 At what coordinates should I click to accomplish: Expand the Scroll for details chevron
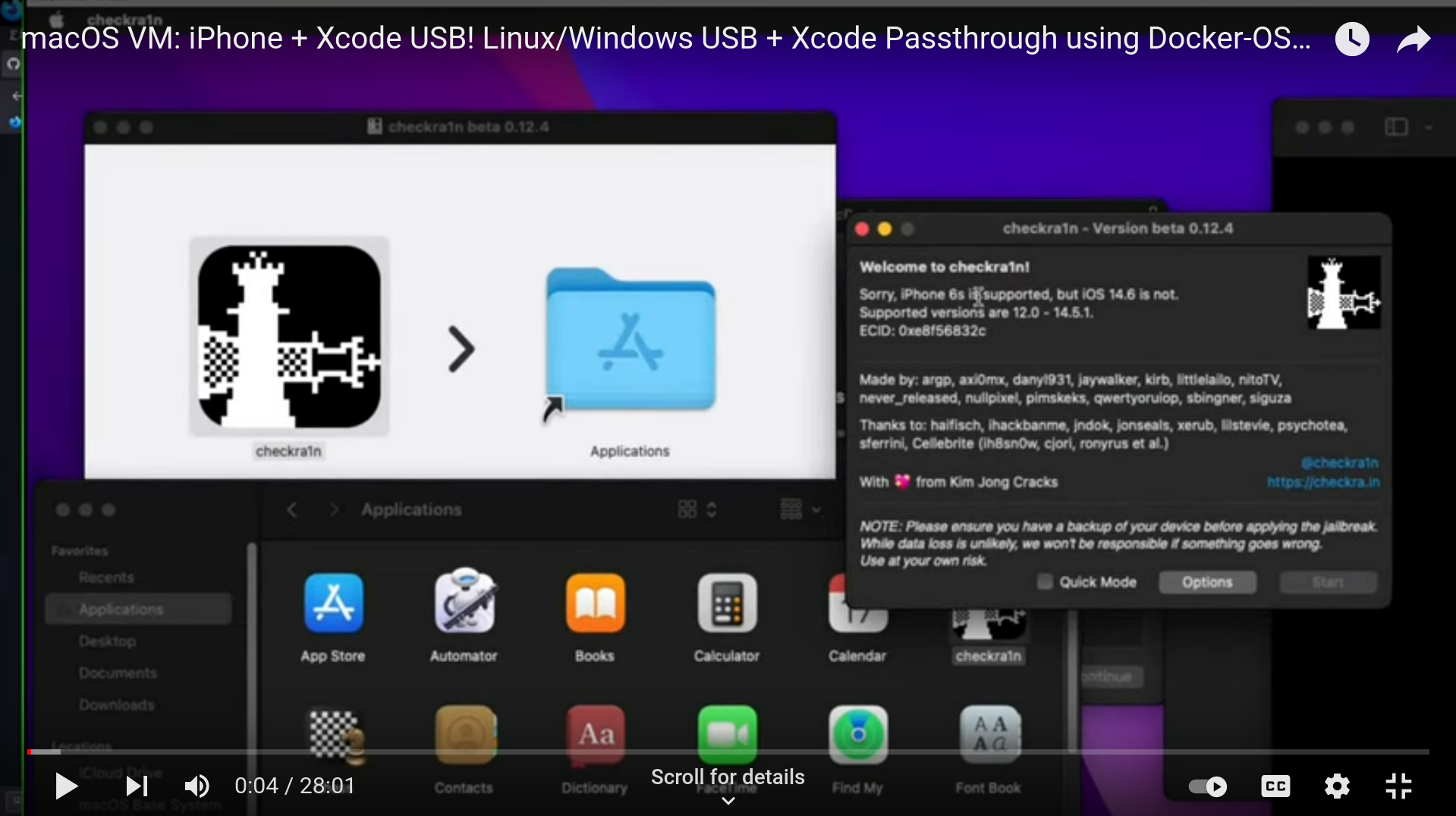(726, 801)
